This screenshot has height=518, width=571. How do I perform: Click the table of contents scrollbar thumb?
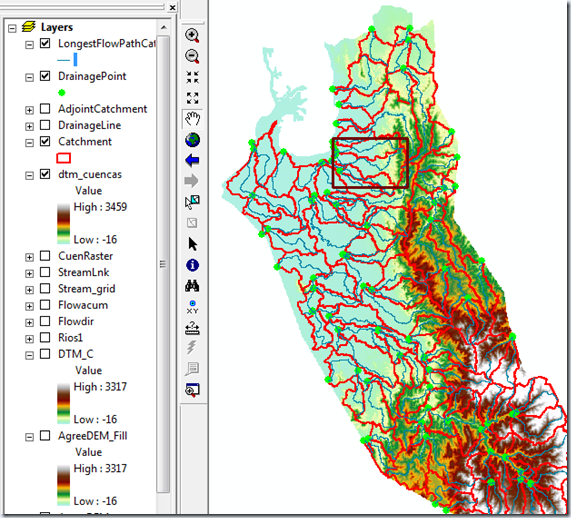pyautogui.click(x=164, y=263)
